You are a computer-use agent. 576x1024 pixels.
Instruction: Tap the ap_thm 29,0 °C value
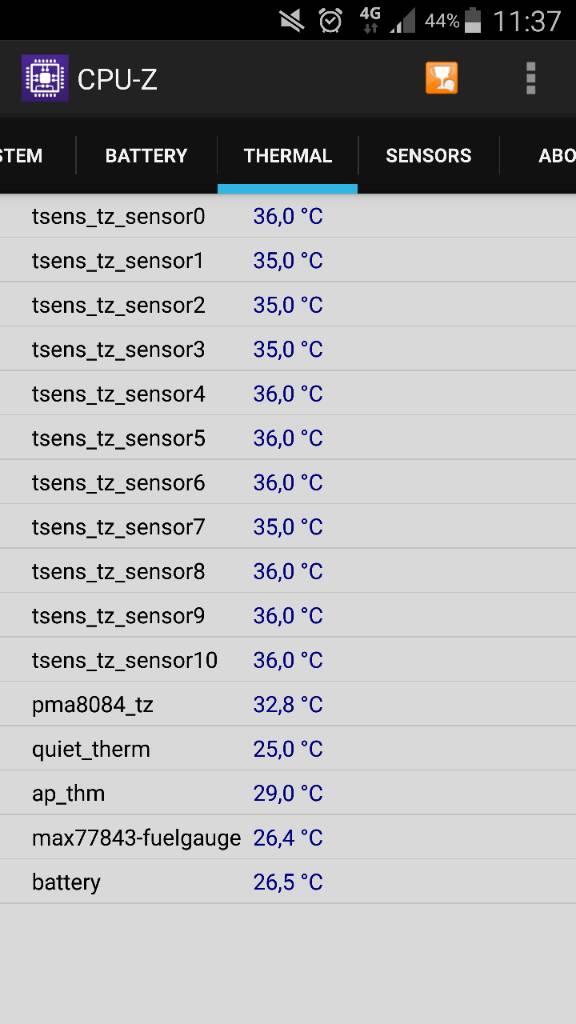(288, 793)
